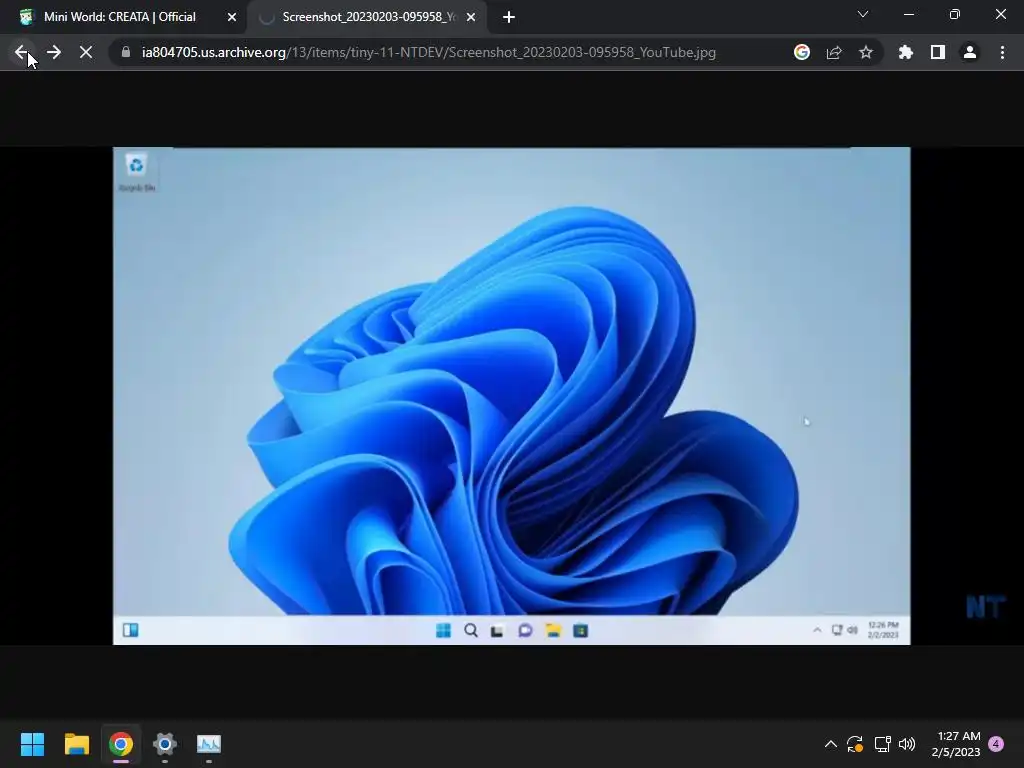Open the clock showing 1:27 AM
Viewport: 1024px width, 768px height.
(x=956, y=744)
